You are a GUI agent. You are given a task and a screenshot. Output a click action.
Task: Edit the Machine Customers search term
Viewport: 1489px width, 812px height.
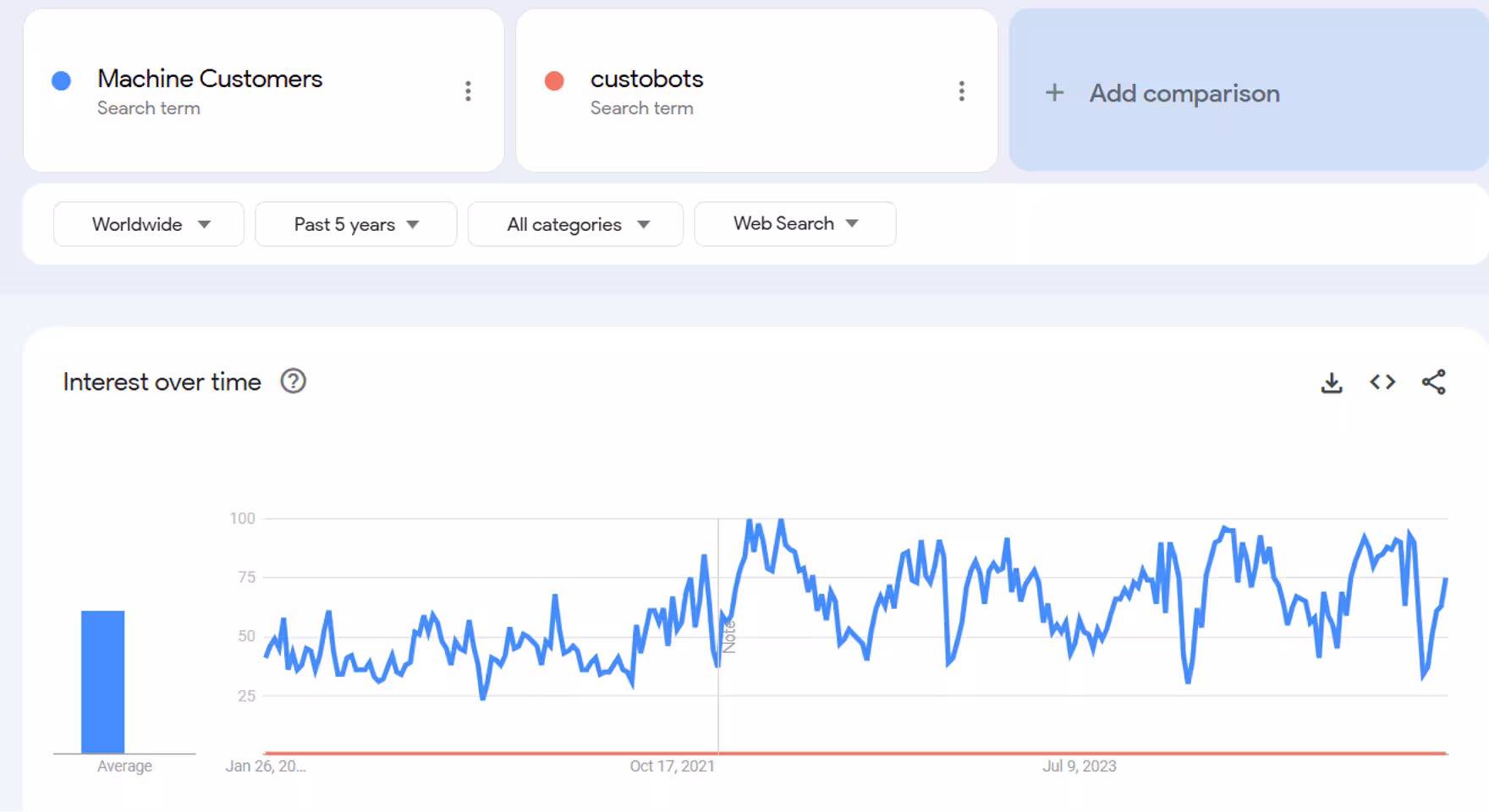point(210,79)
